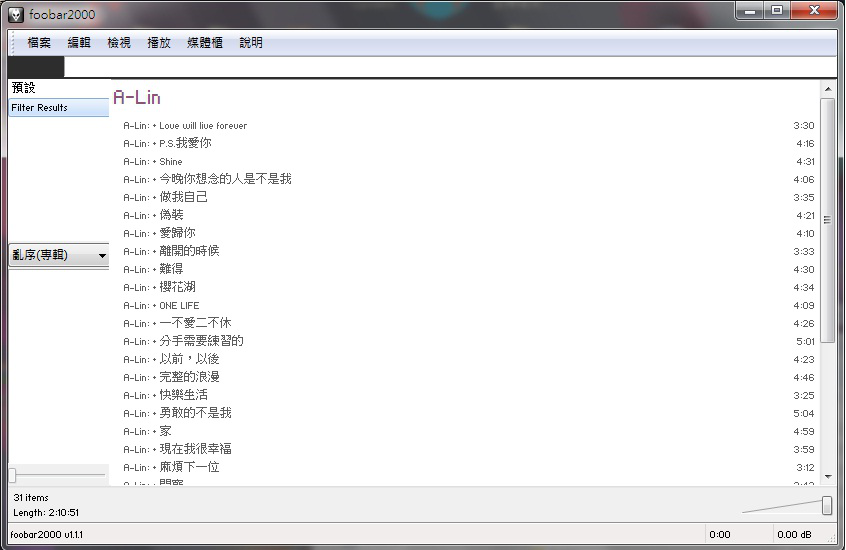Click the playlist vertical scrollbar thumb
This screenshot has width=846, height=550.
coord(828,220)
